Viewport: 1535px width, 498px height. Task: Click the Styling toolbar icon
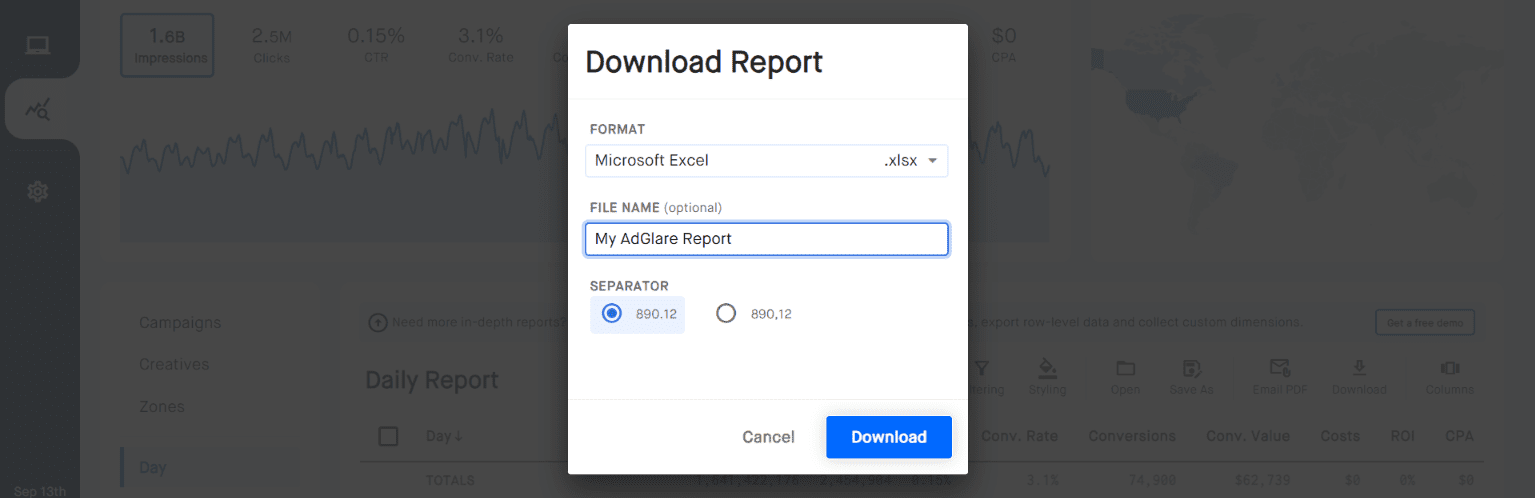(x=1047, y=377)
